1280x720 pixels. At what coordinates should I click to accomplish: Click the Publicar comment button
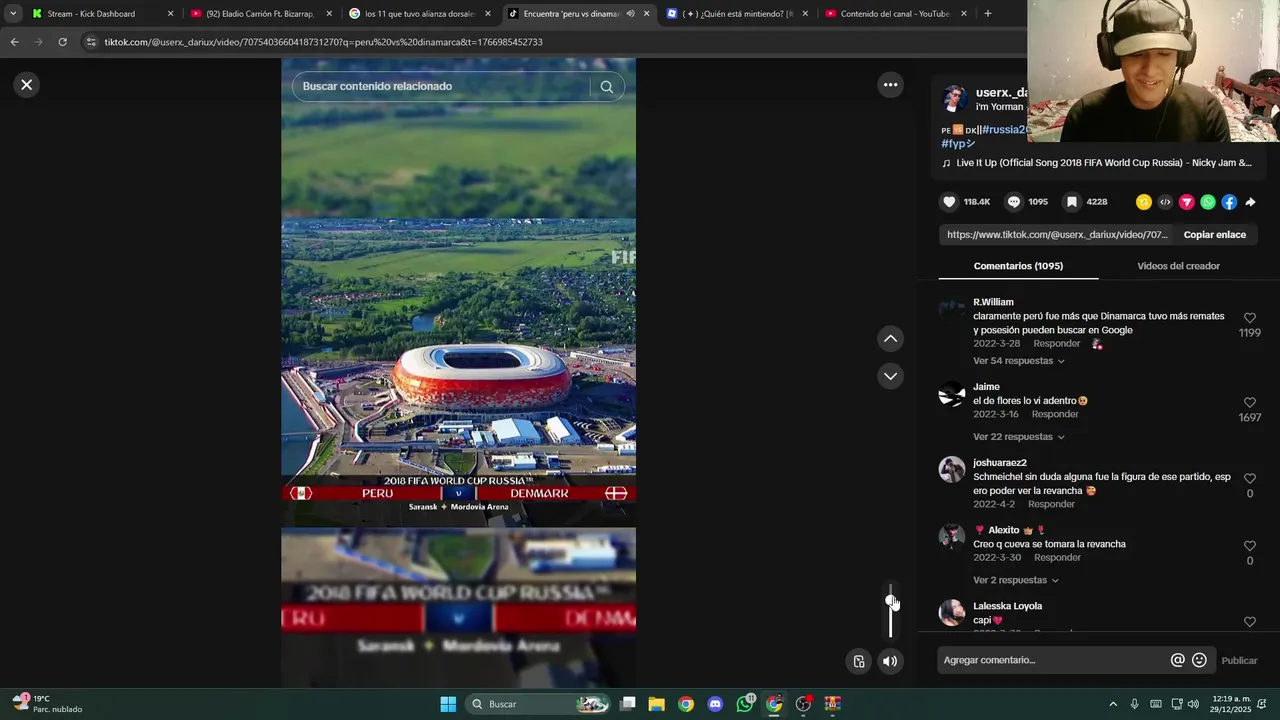[x=1239, y=660]
